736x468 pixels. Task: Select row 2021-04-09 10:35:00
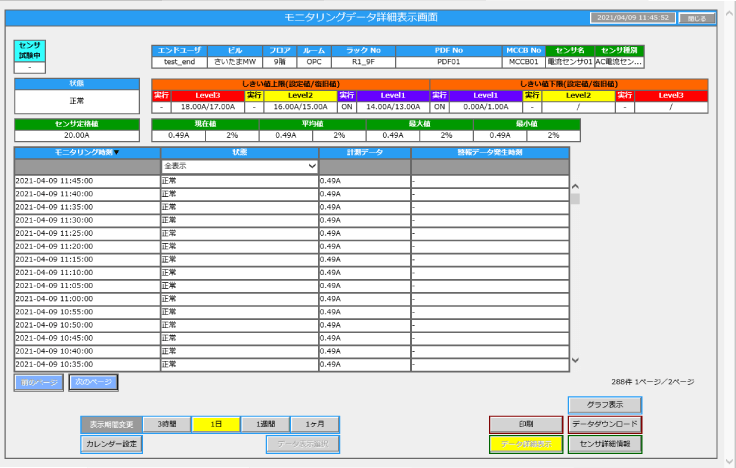[x=291, y=365]
